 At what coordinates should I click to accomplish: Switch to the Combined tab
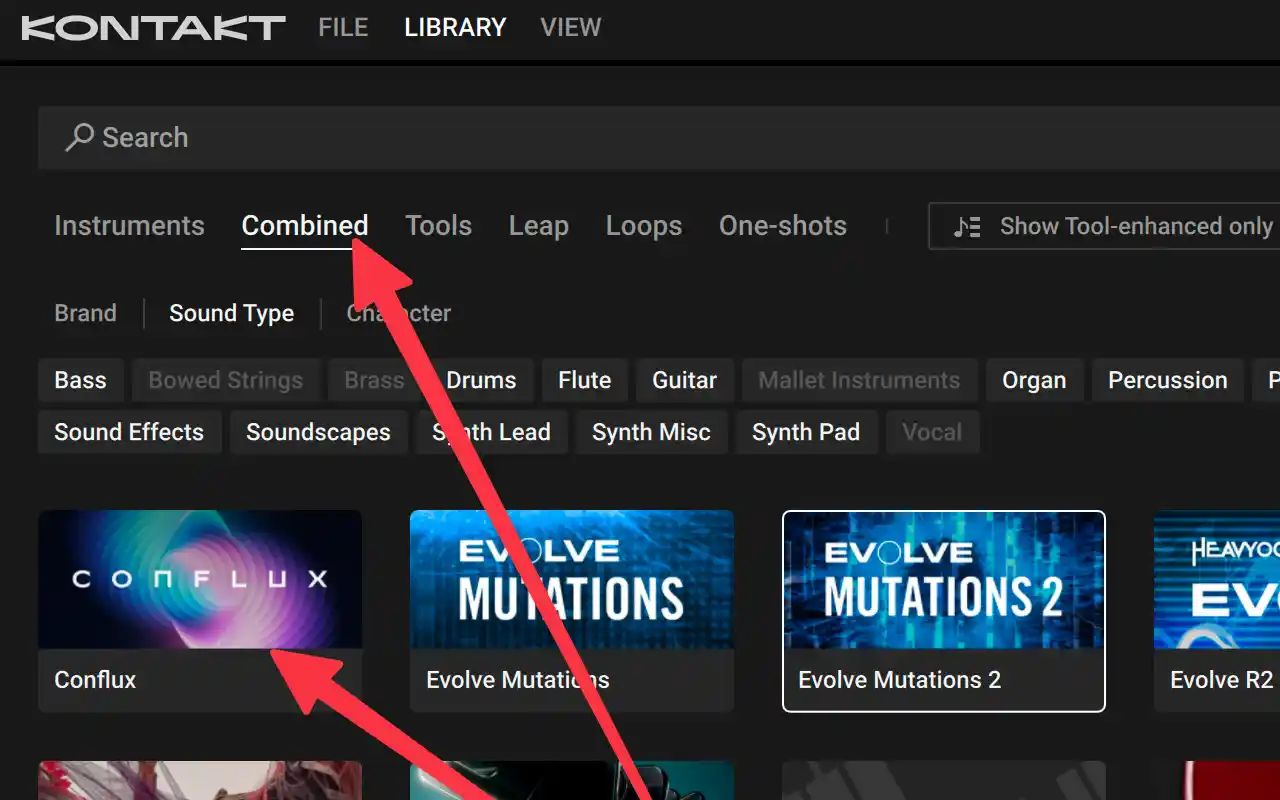(305, 226)
